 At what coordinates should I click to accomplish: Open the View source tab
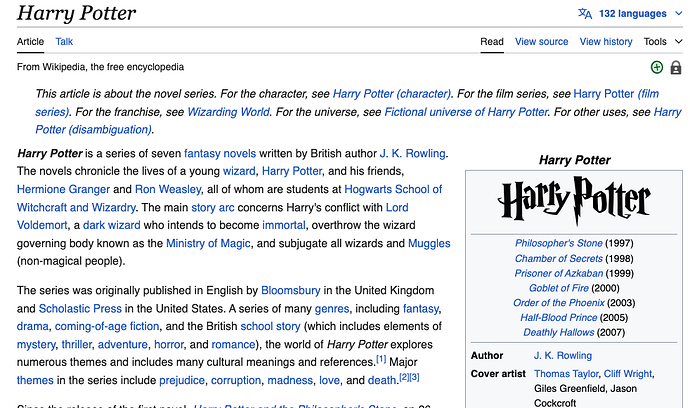541,41
